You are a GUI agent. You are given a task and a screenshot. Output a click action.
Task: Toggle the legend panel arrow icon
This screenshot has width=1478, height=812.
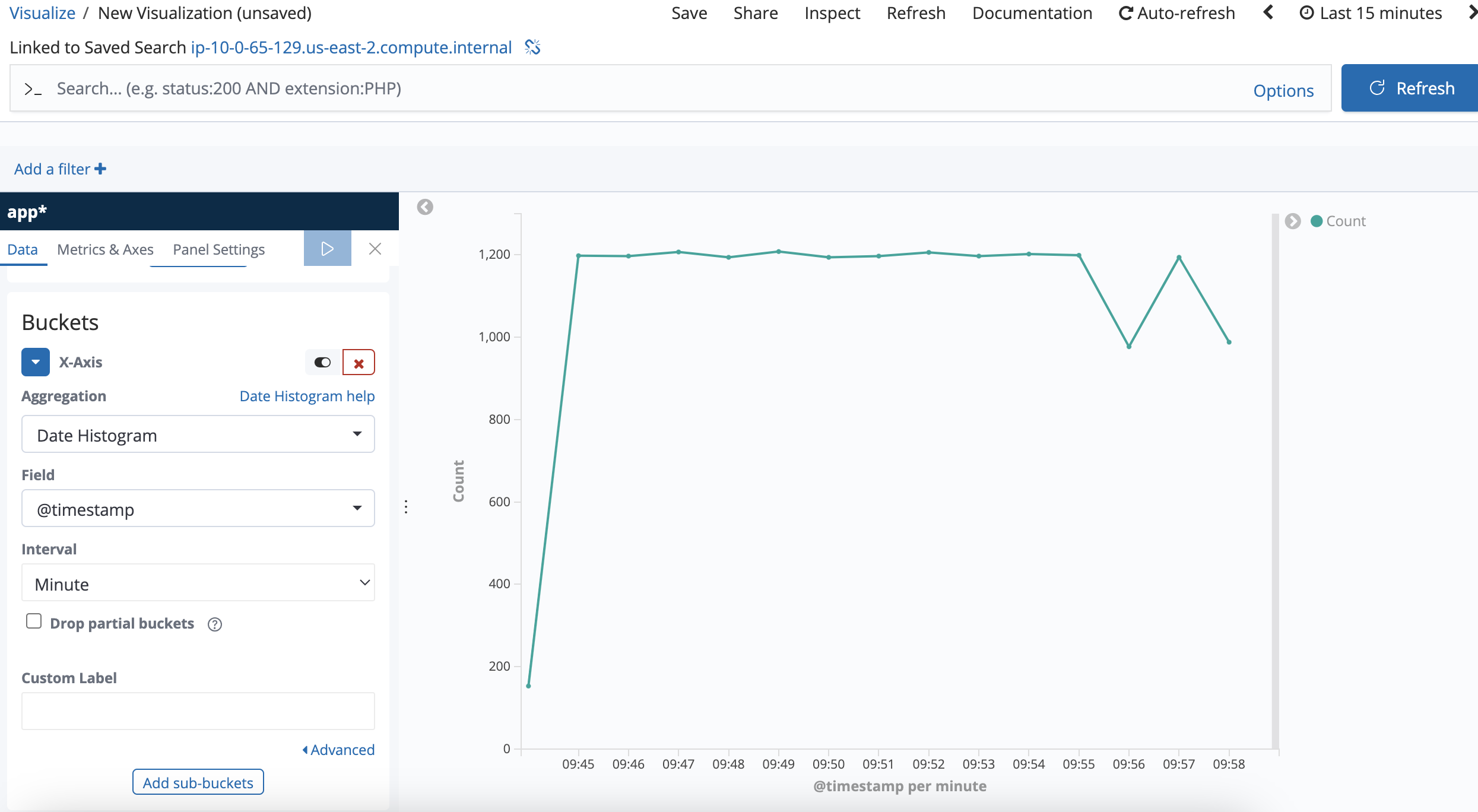tap(1293, 221)
